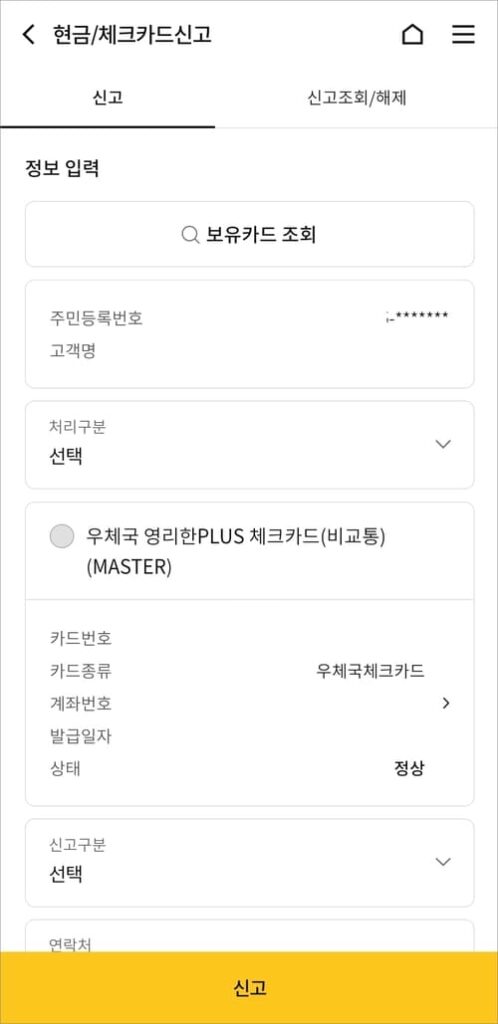Tap the yellow 신고 button

pyautogui.click(x=249, y=987)
